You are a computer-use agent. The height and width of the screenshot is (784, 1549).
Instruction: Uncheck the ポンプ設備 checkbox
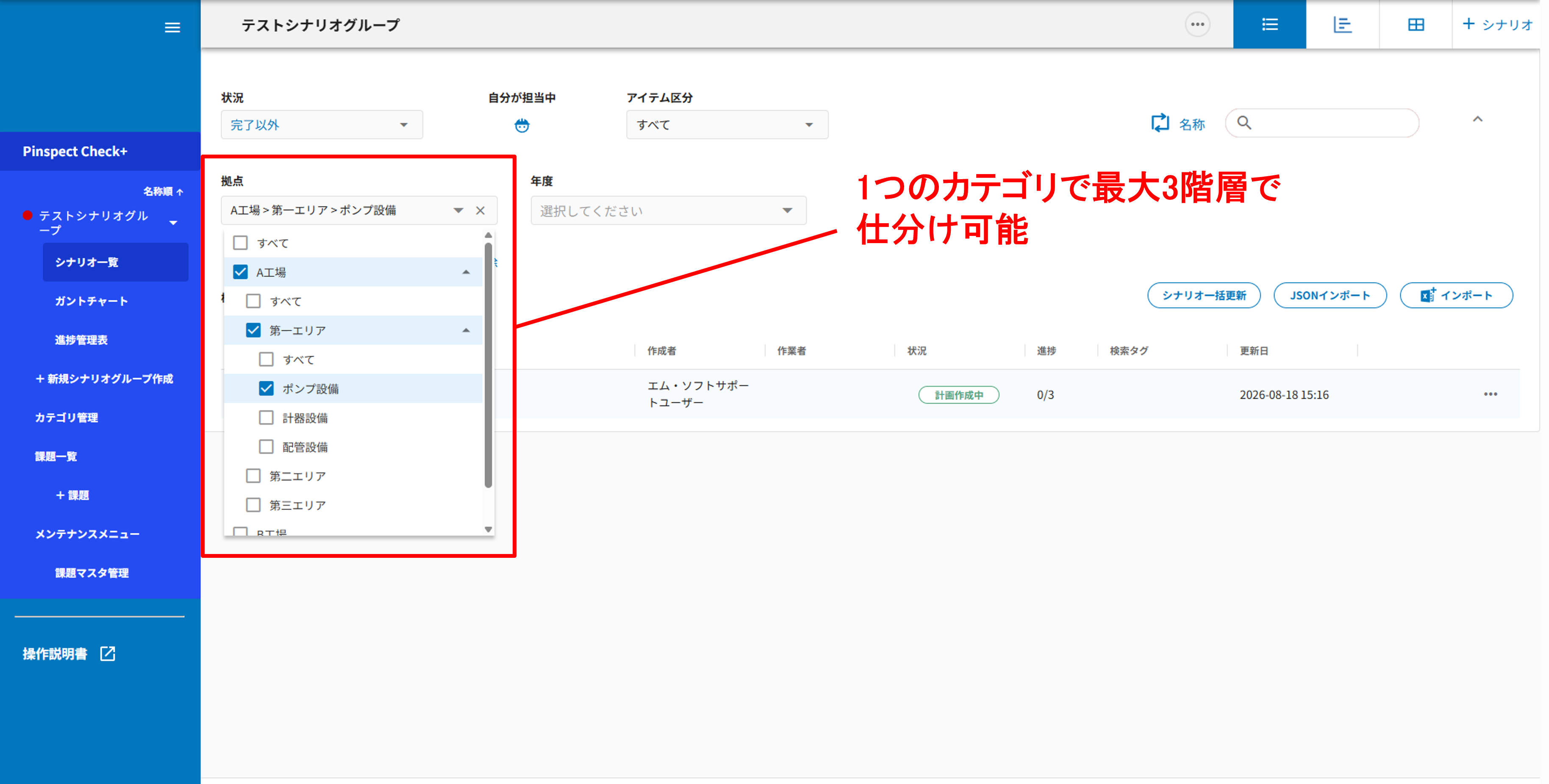point(266,388)
